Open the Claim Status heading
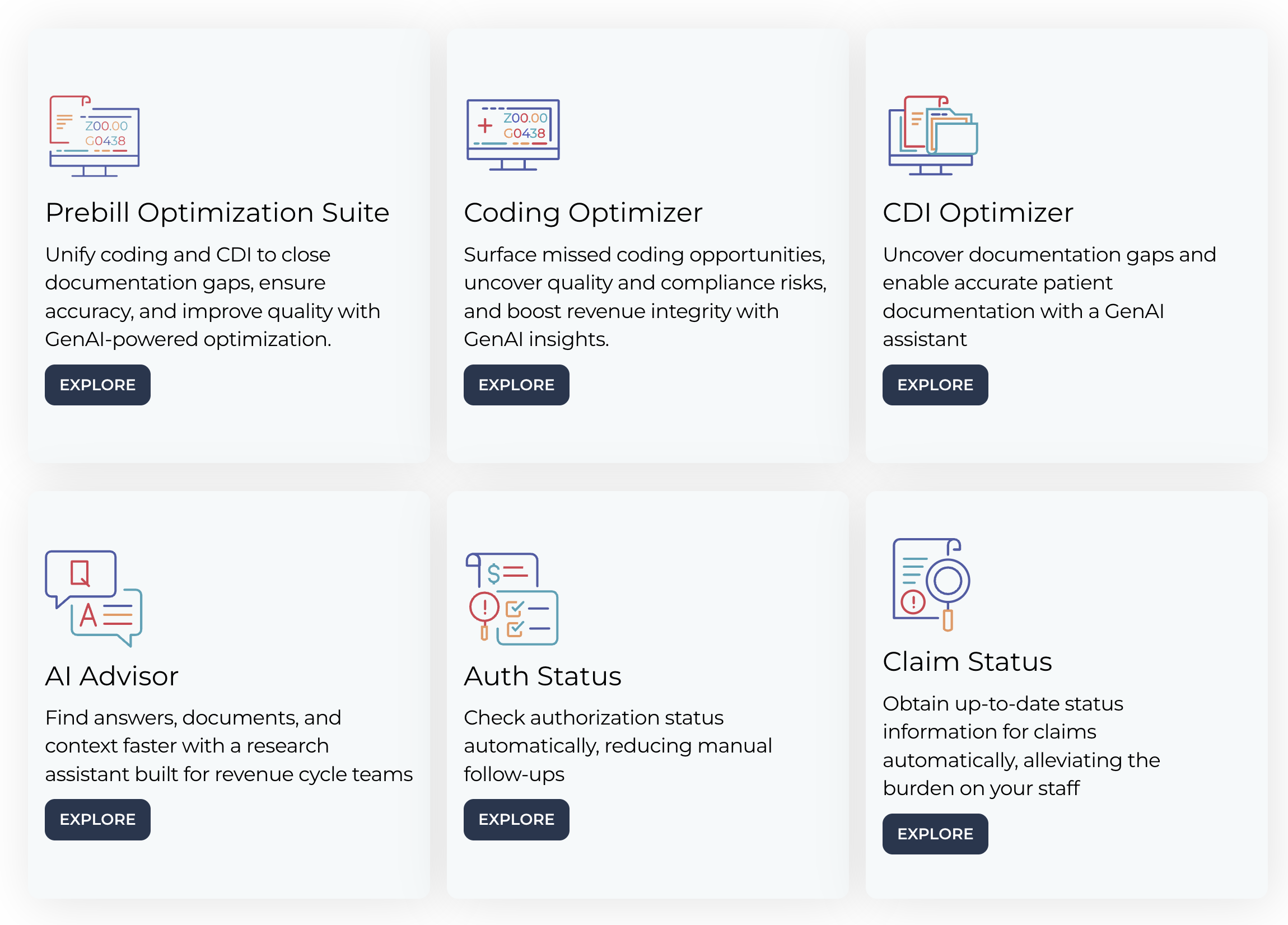 click(967, 662)
